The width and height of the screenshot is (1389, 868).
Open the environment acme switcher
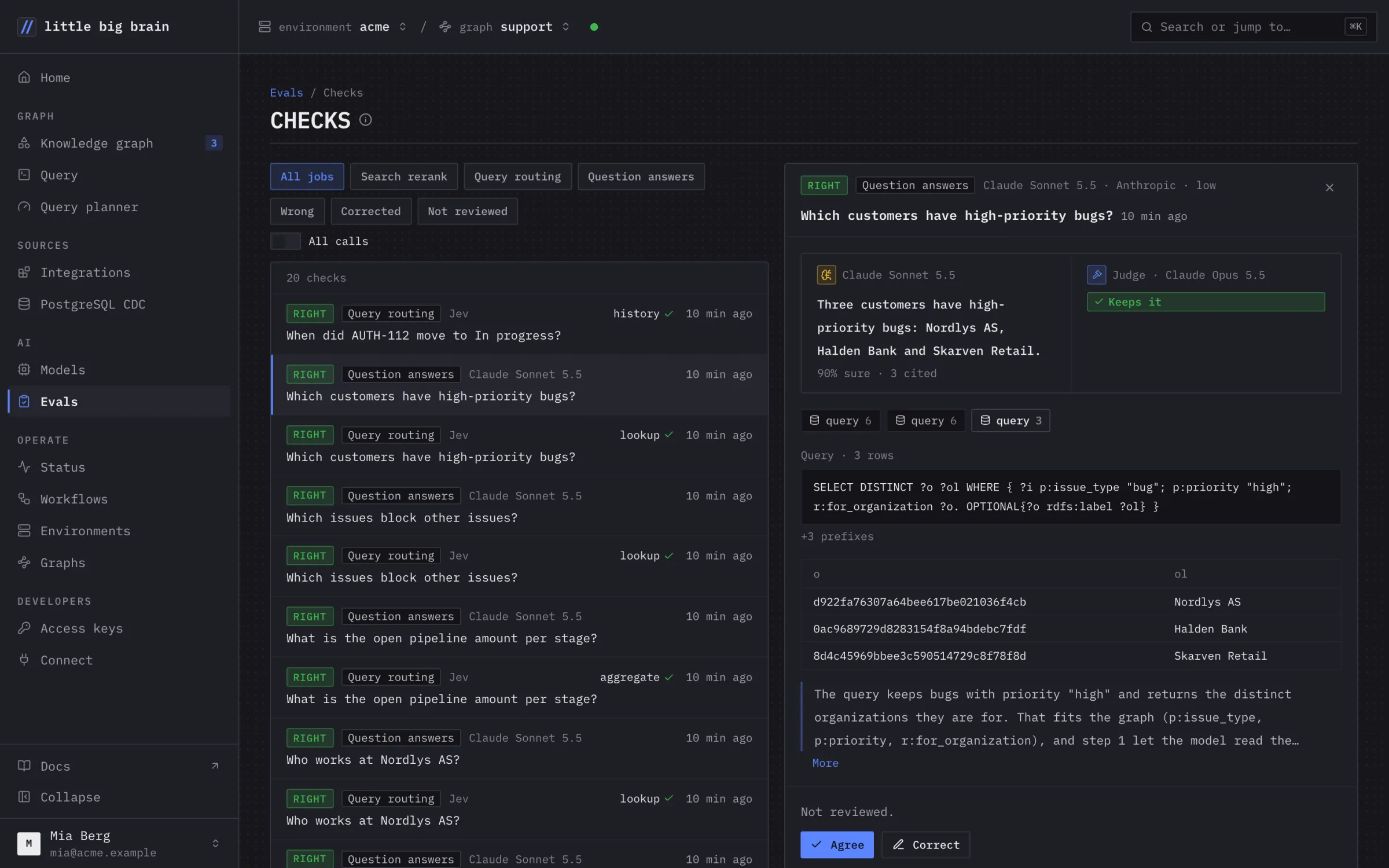pyautogui.click(x=333, y=27)
